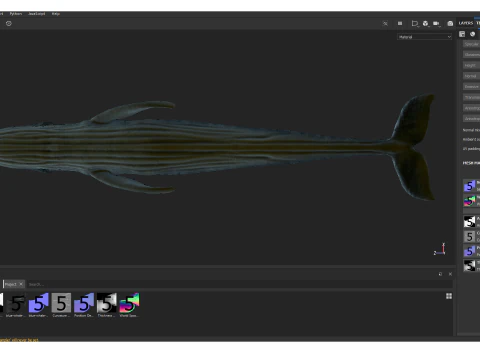Remove the Project filter tag
Image resolution: width=480 pixels, height=360 pixels.
(x=21, y=284)
